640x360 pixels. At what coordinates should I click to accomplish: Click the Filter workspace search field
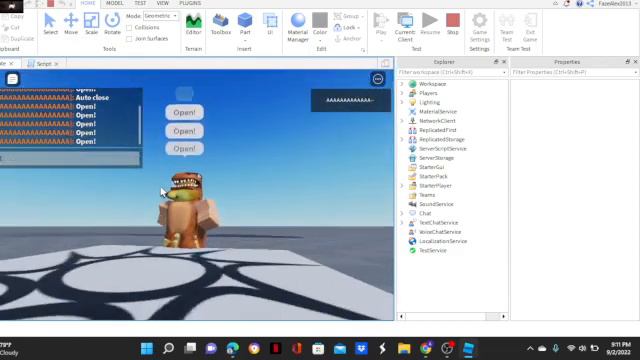452,72
